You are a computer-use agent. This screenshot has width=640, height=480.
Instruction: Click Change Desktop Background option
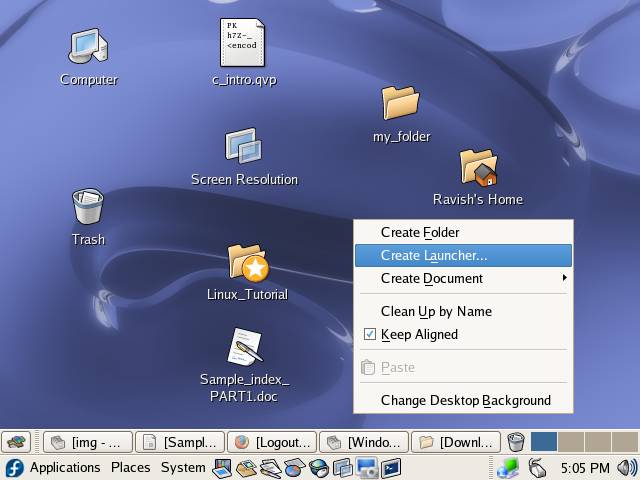tap(465, 400)
